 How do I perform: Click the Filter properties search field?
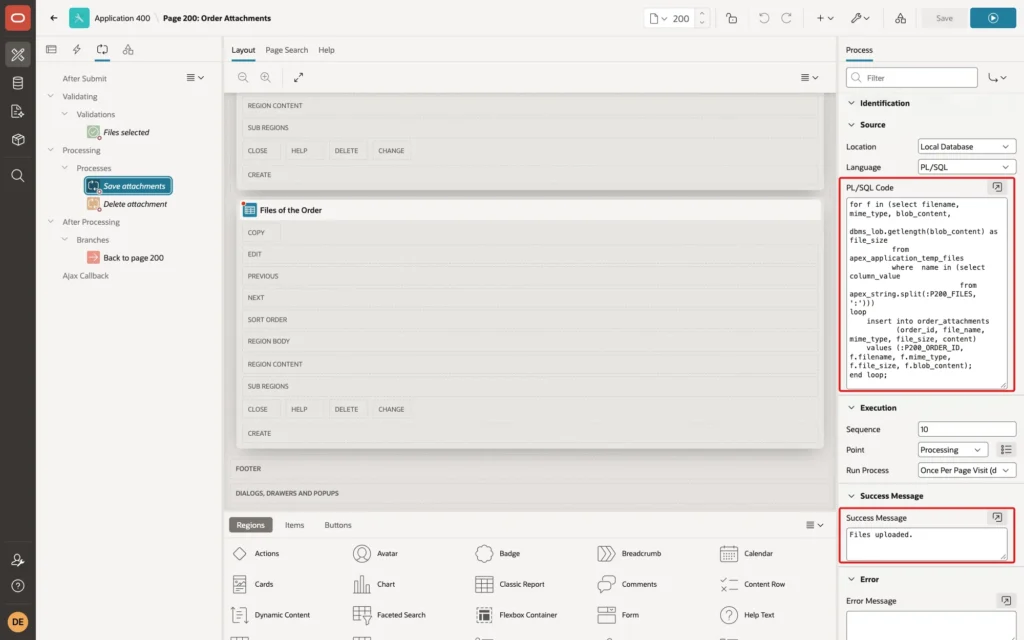point(912,78)
